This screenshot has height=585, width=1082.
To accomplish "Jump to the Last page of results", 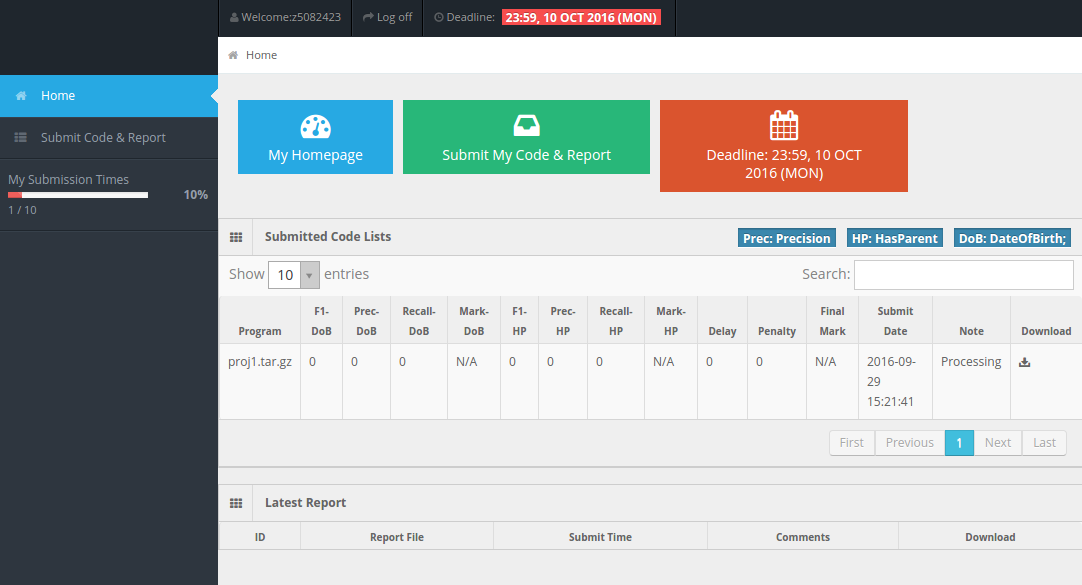I will click(x=1044, y=443).
